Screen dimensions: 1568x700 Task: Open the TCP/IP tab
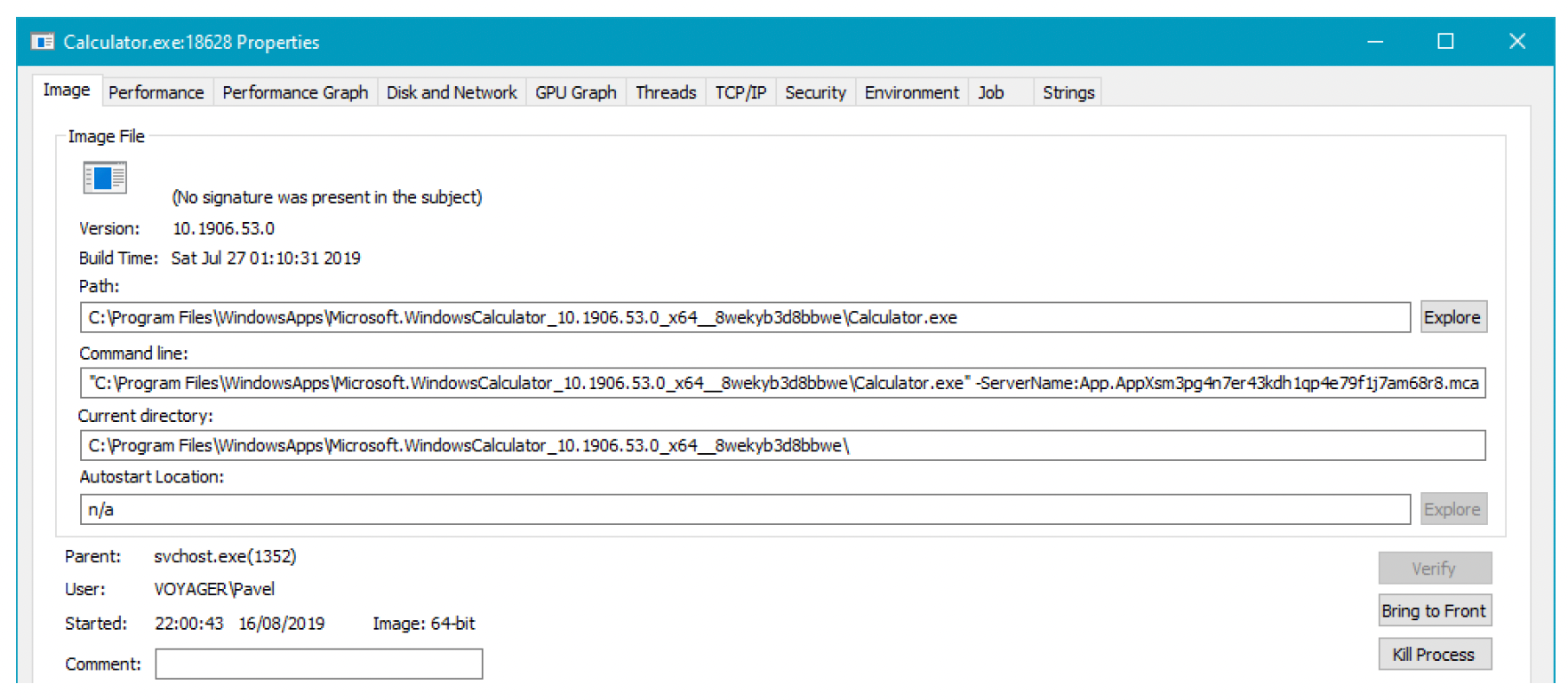[x=740, y=92]
